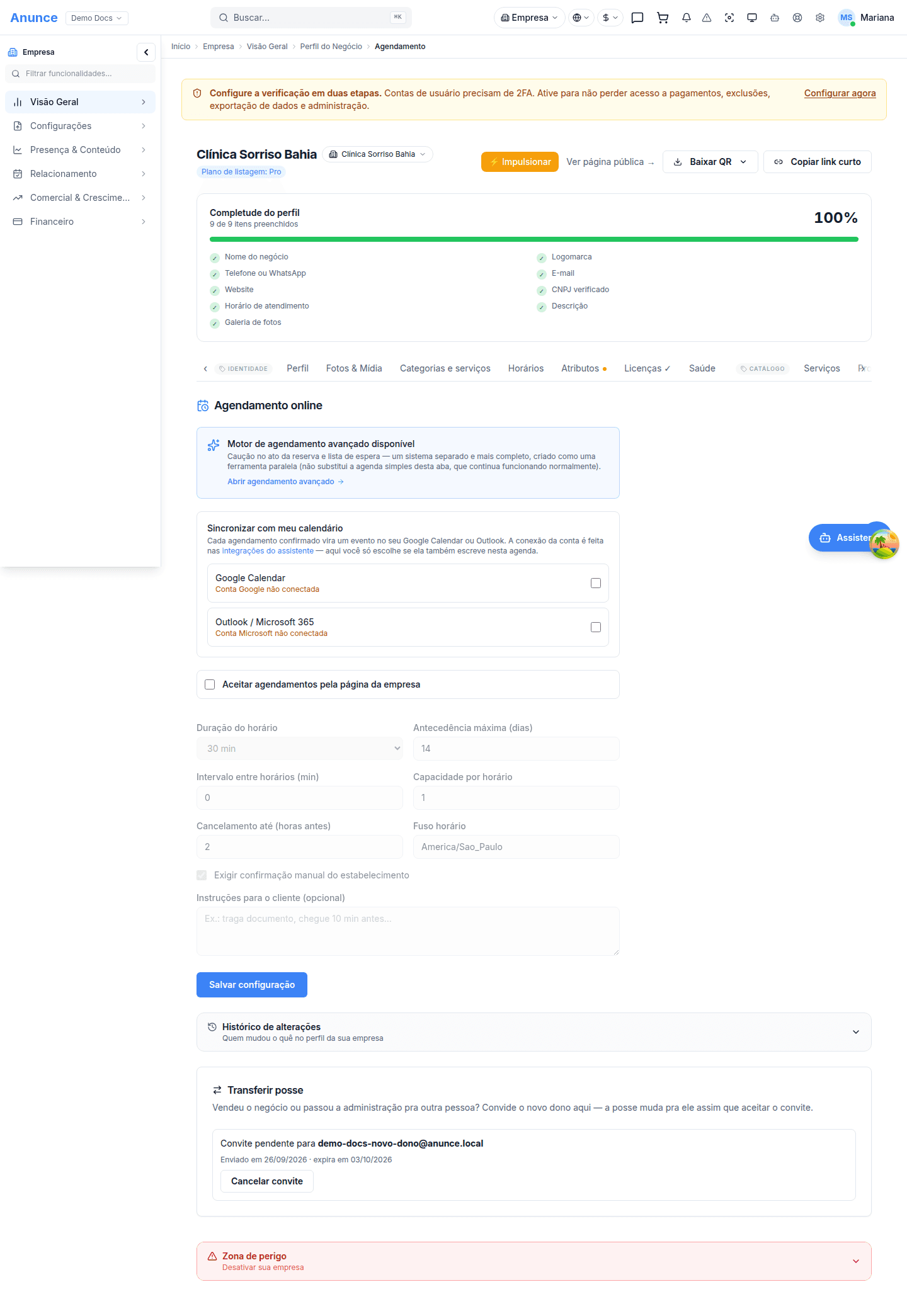Open the chat messages icon
Image resolution: width=907 pixels, height=1316 pixels.
(637, 18)
